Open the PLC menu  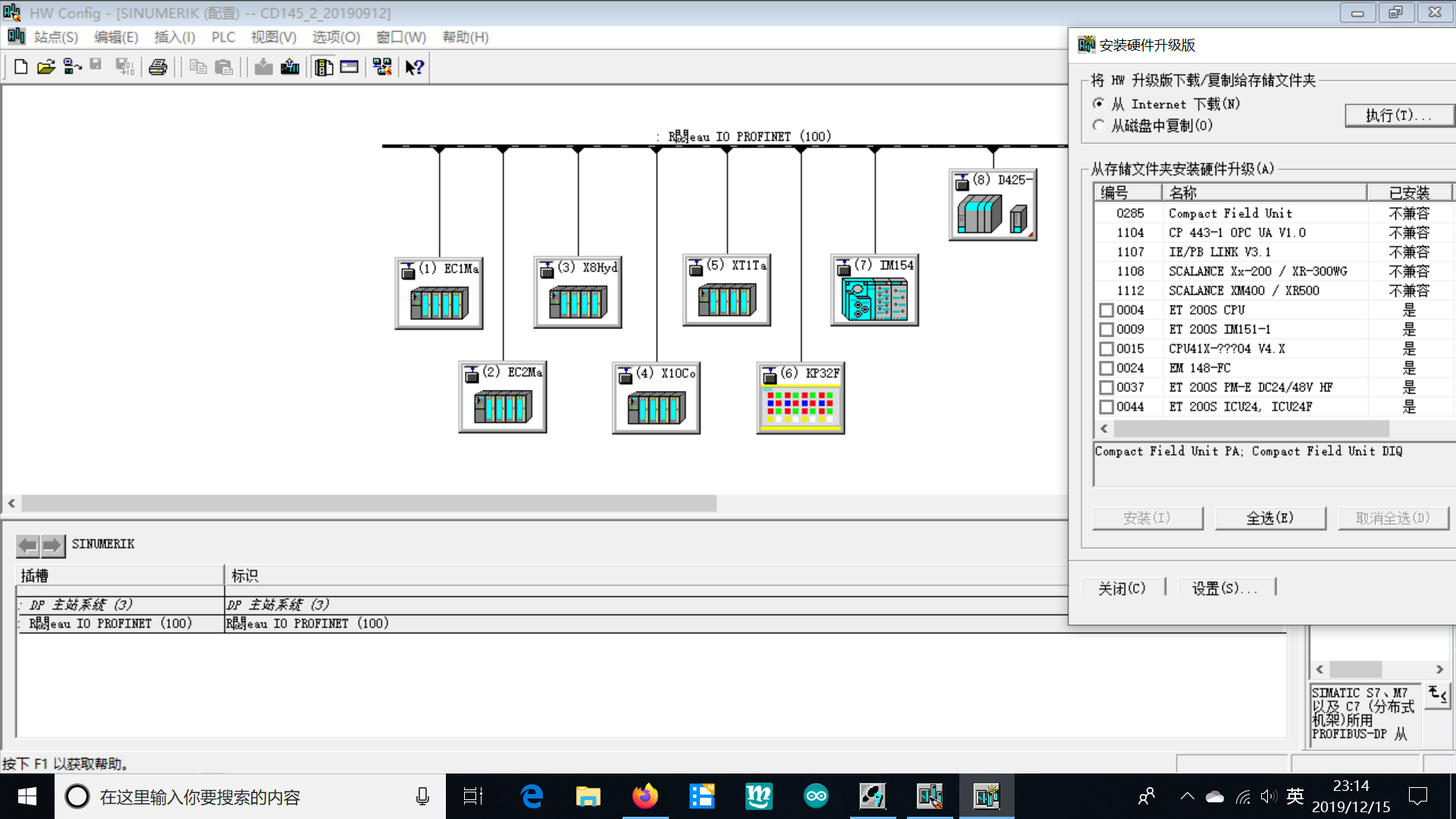pos(223,37)
